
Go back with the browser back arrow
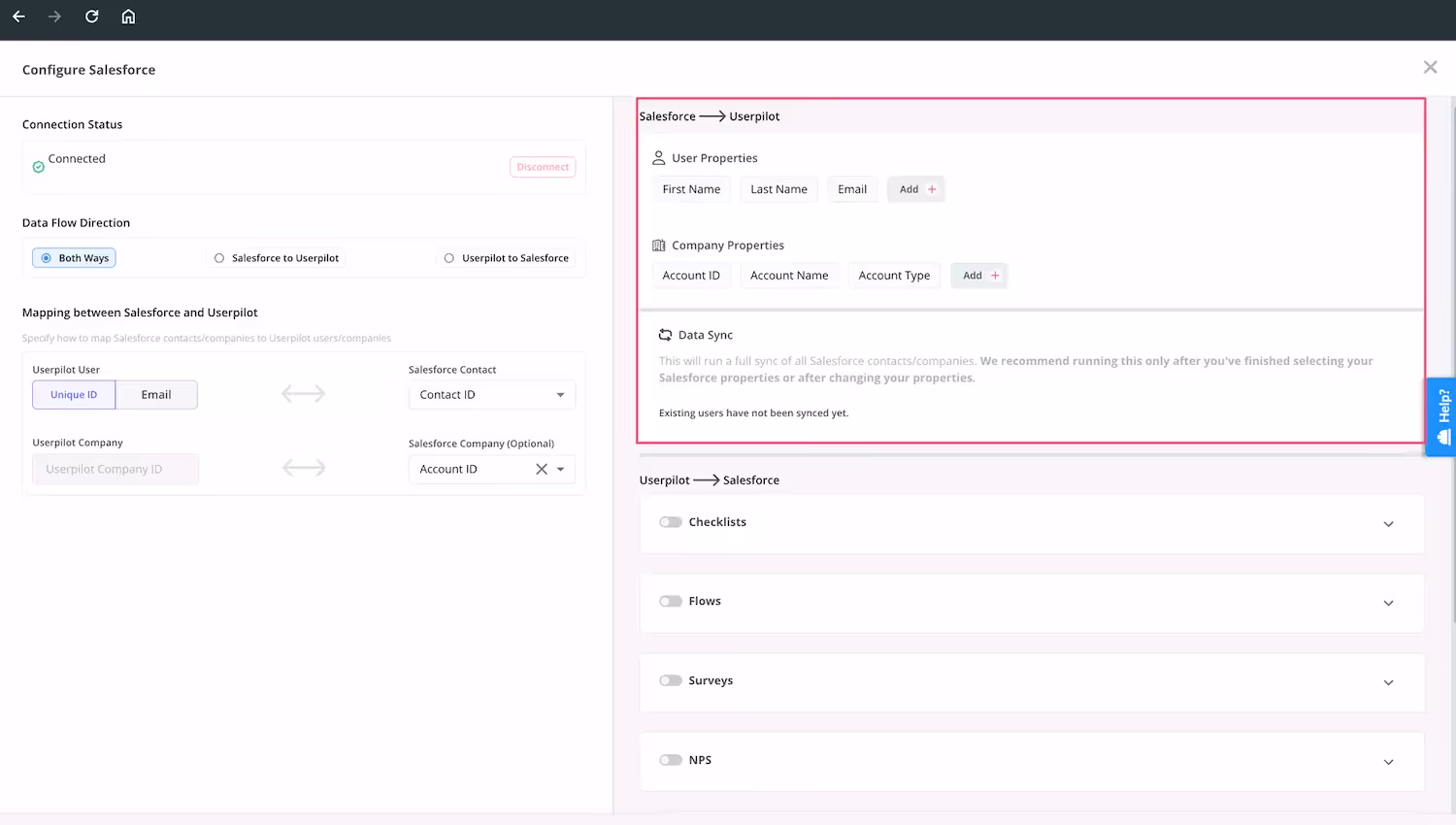(x=18, y=16)
